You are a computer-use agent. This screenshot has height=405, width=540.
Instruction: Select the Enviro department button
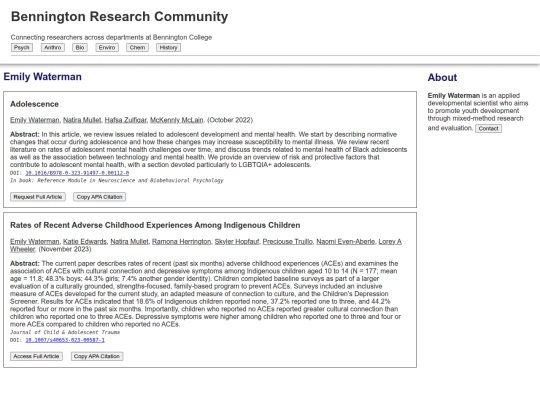coord(107,48)
